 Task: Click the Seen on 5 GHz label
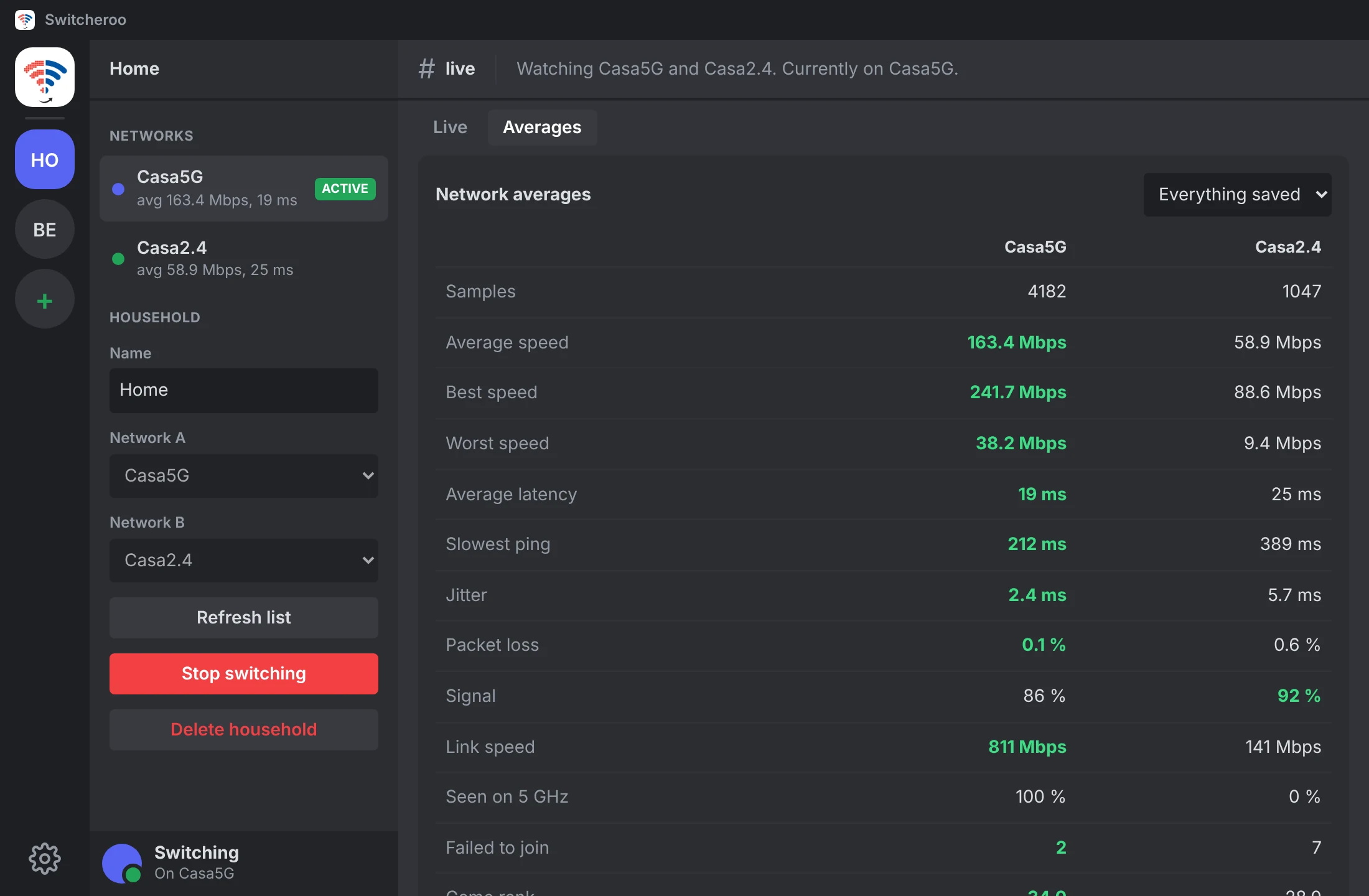tap(507, 796)
